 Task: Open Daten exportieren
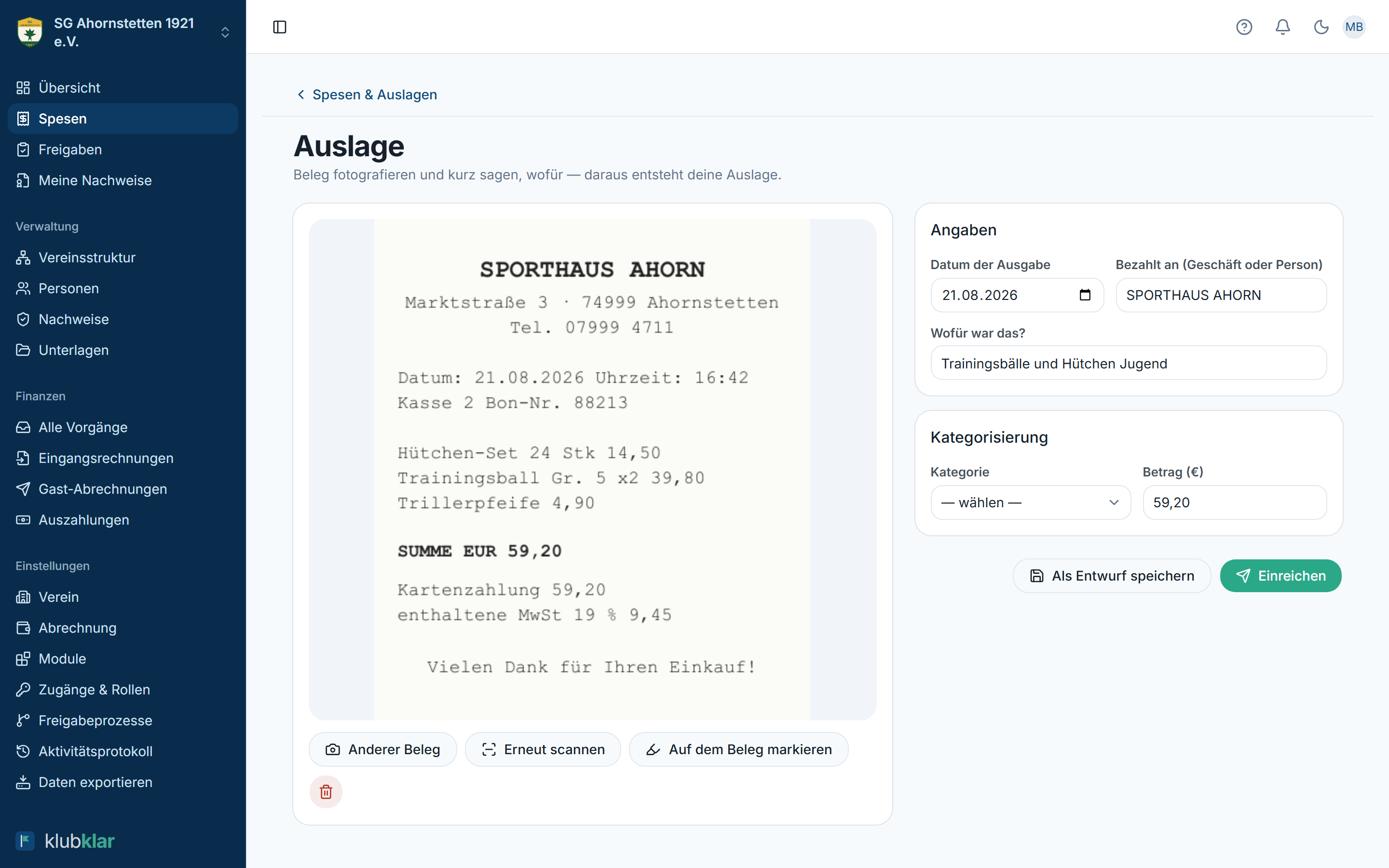pyautogui.click(x=123, y=783)
